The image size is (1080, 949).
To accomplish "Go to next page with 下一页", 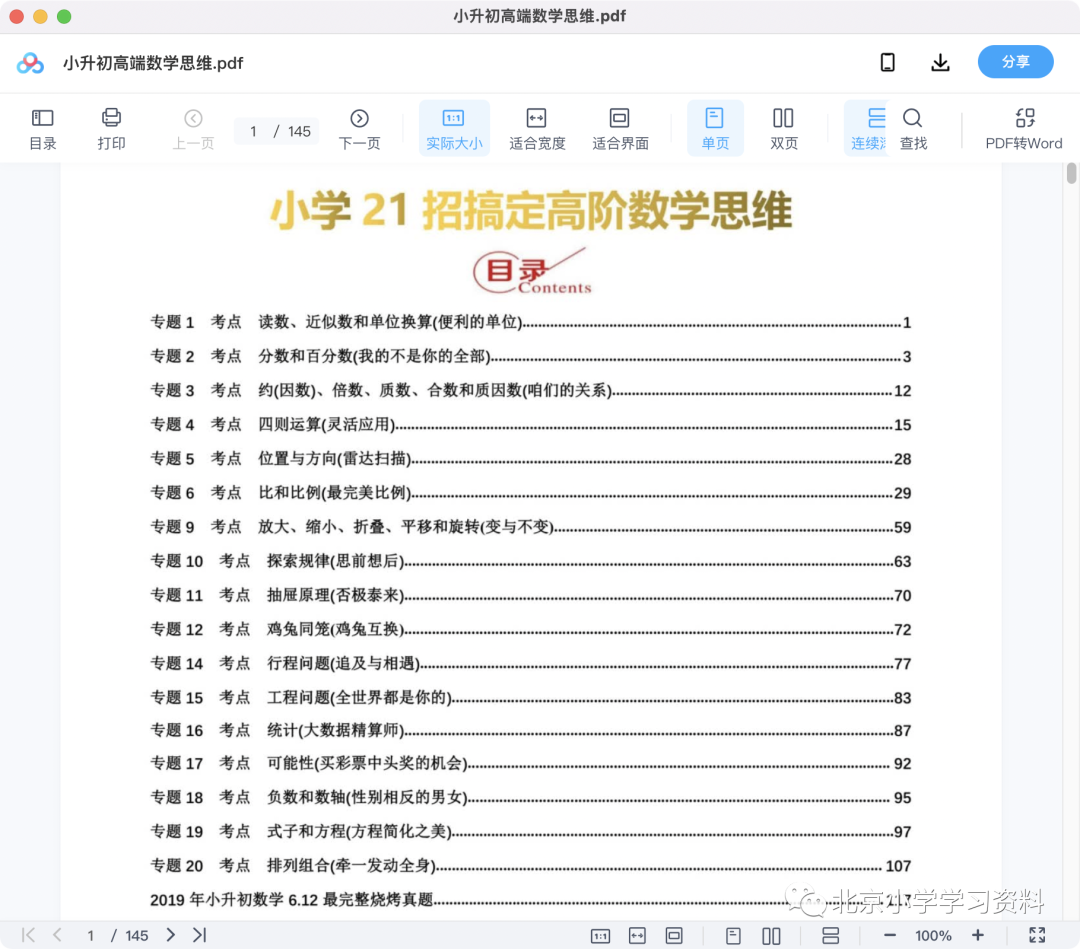I will (x=360, y=129).
